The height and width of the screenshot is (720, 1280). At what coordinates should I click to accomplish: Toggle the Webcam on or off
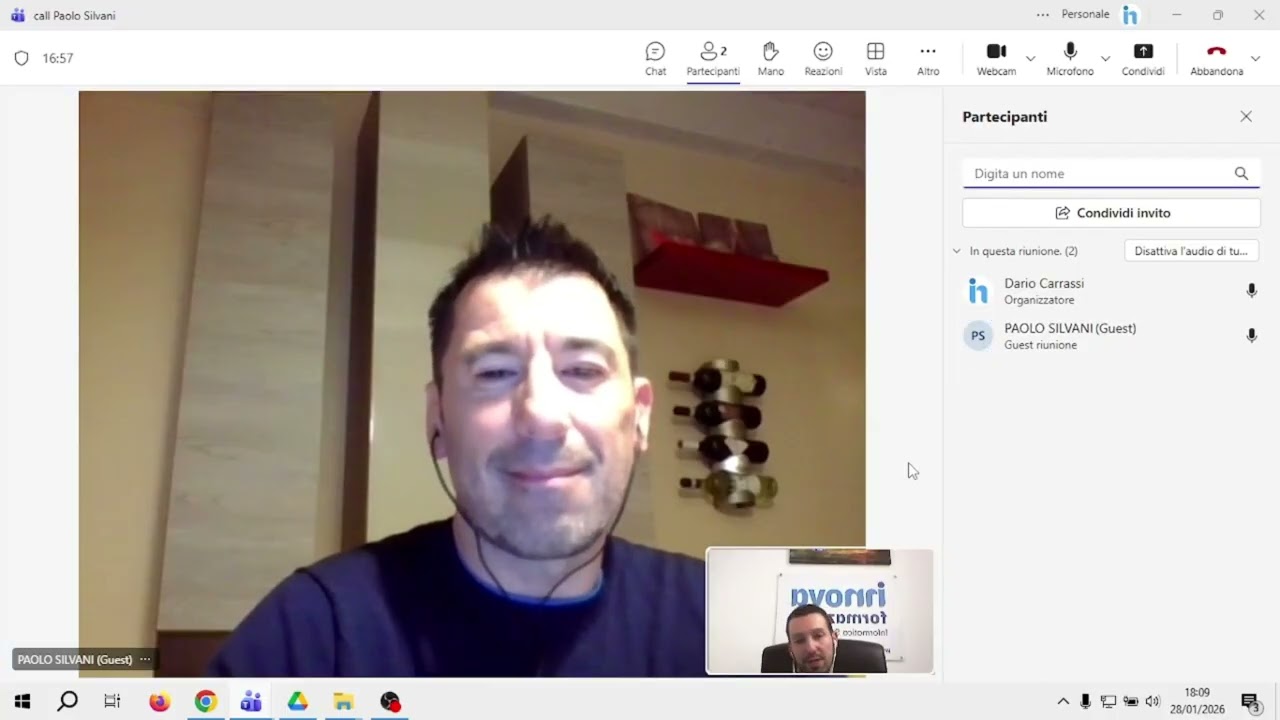[x=996, y=59]
